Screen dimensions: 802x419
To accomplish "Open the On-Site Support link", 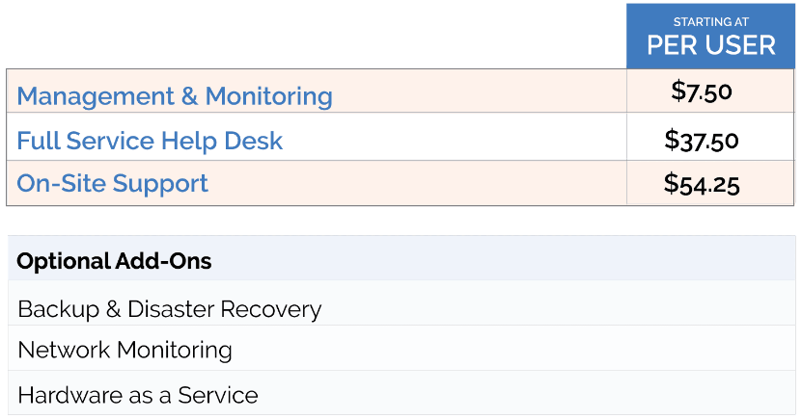I will click(x=112, y=184).
